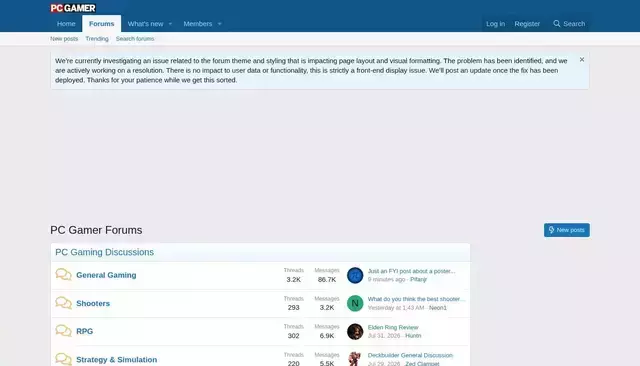The height and width of the screenshot is (366, 640).
Task: Go to New posts sub-navigation link
Action: (x=64, y=39)
